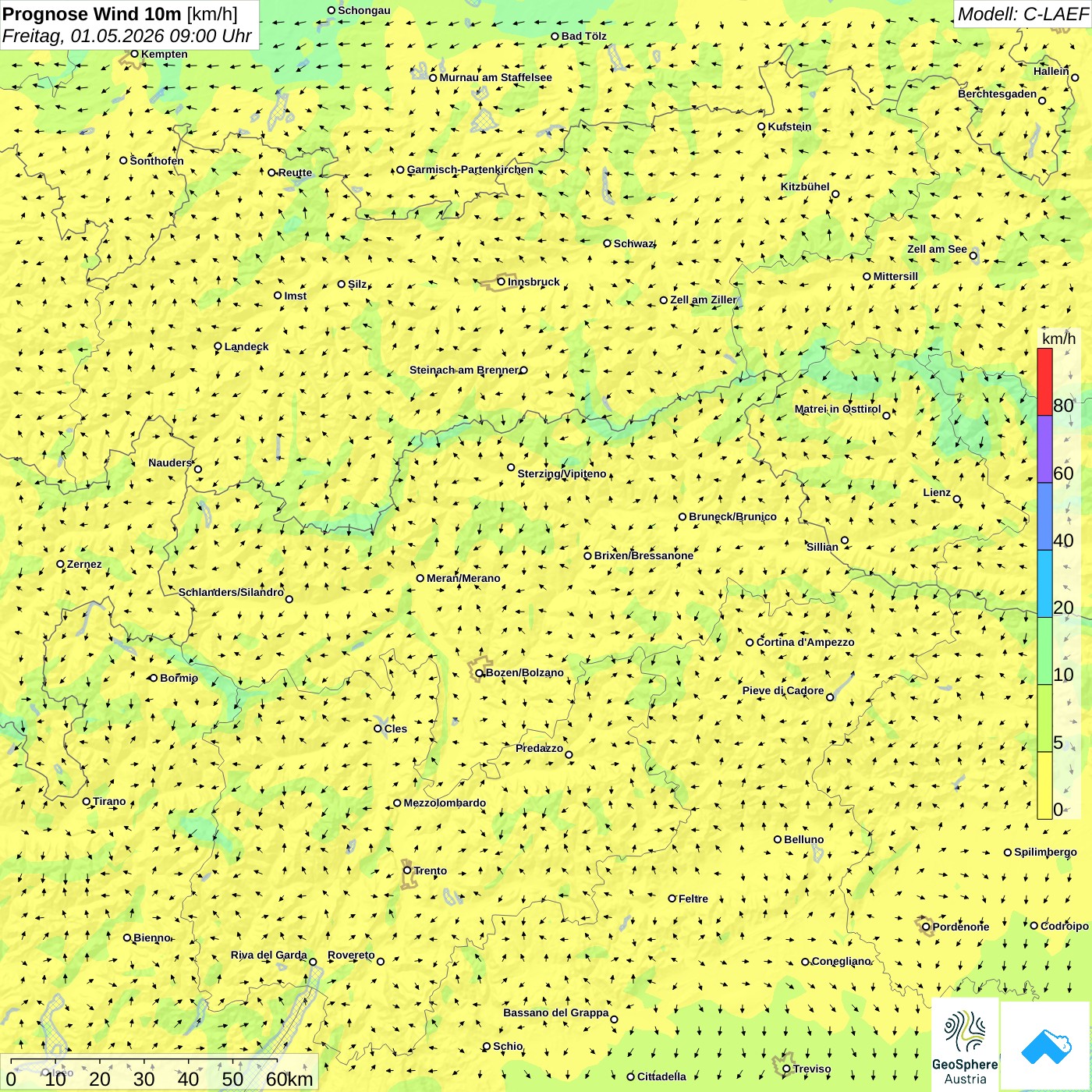This screenshot has height=1092, width=1092.
Task: Click the Schwaz label
Action: (633, 243)
